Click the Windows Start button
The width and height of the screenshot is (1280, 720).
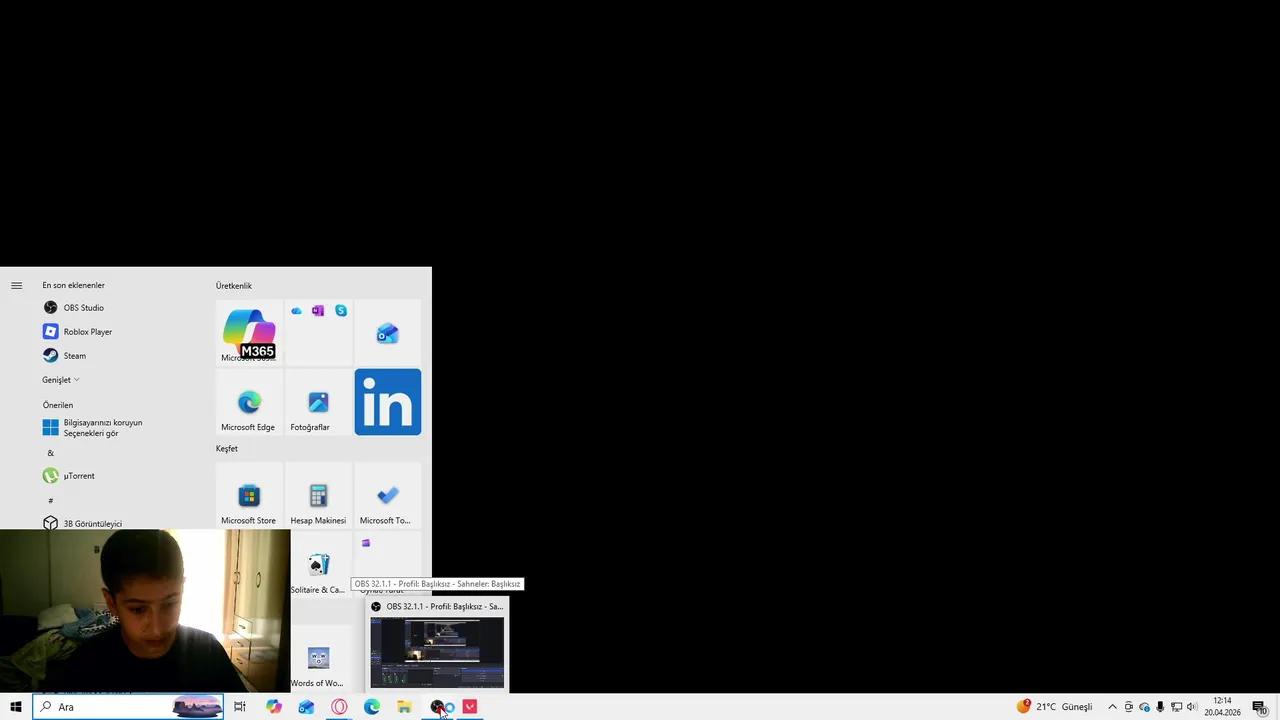[x=16, y=707]
